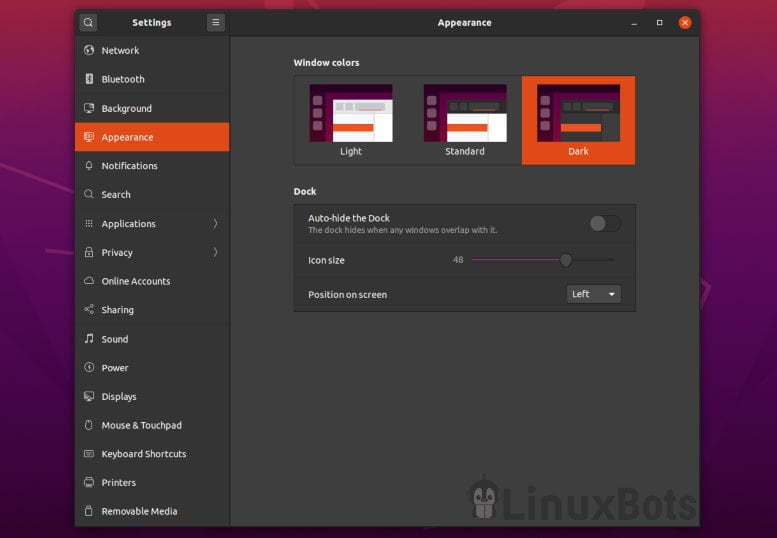Click the Printers icon in sidebar
The image size is (777, 538).
point(89,483)
